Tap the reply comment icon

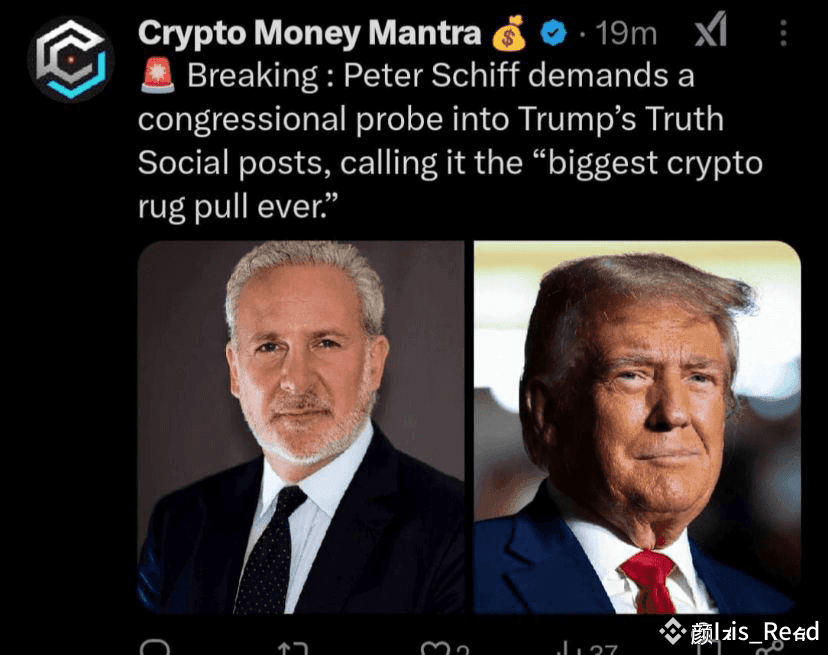coord(155,648)
